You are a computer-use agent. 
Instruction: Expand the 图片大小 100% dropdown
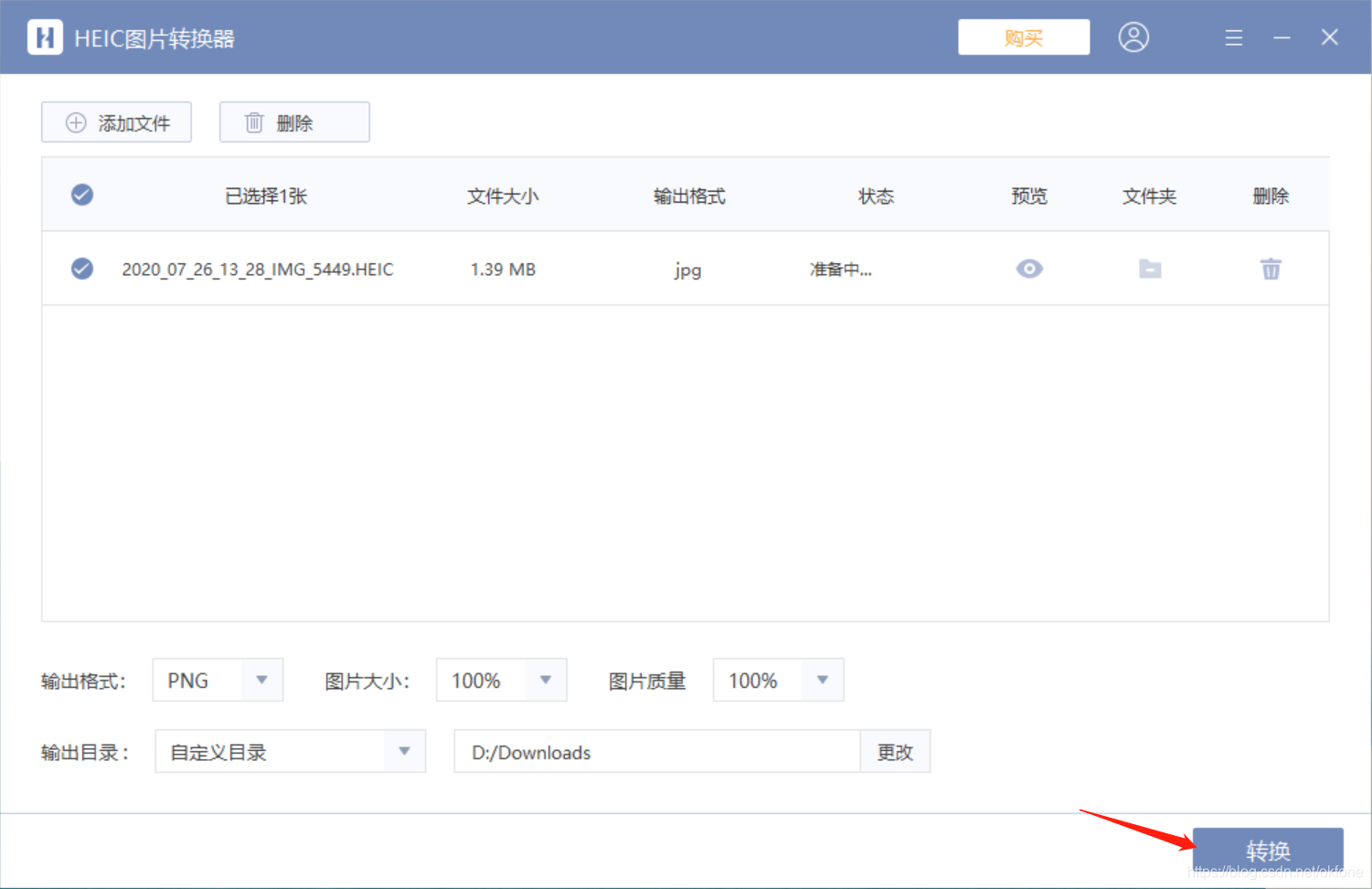coord(502,680)
